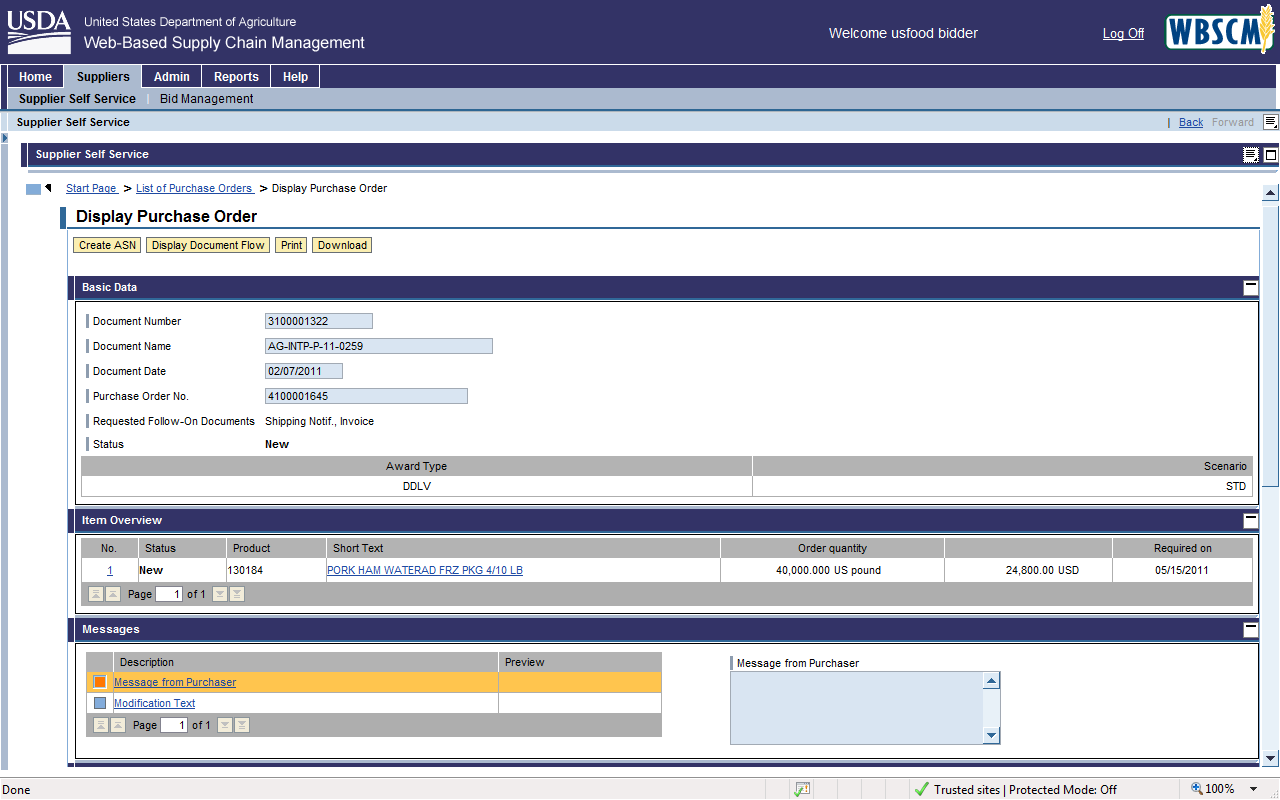This screenshot has width=1280, height=800.
Task: Collapse the Item Overview section
Action: click(1250, 521)
